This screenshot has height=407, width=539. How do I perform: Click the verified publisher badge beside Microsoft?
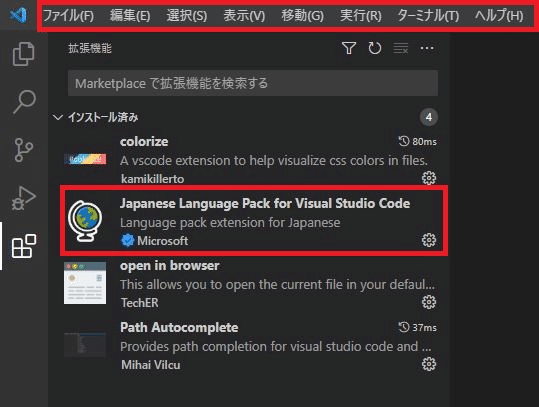128,240
